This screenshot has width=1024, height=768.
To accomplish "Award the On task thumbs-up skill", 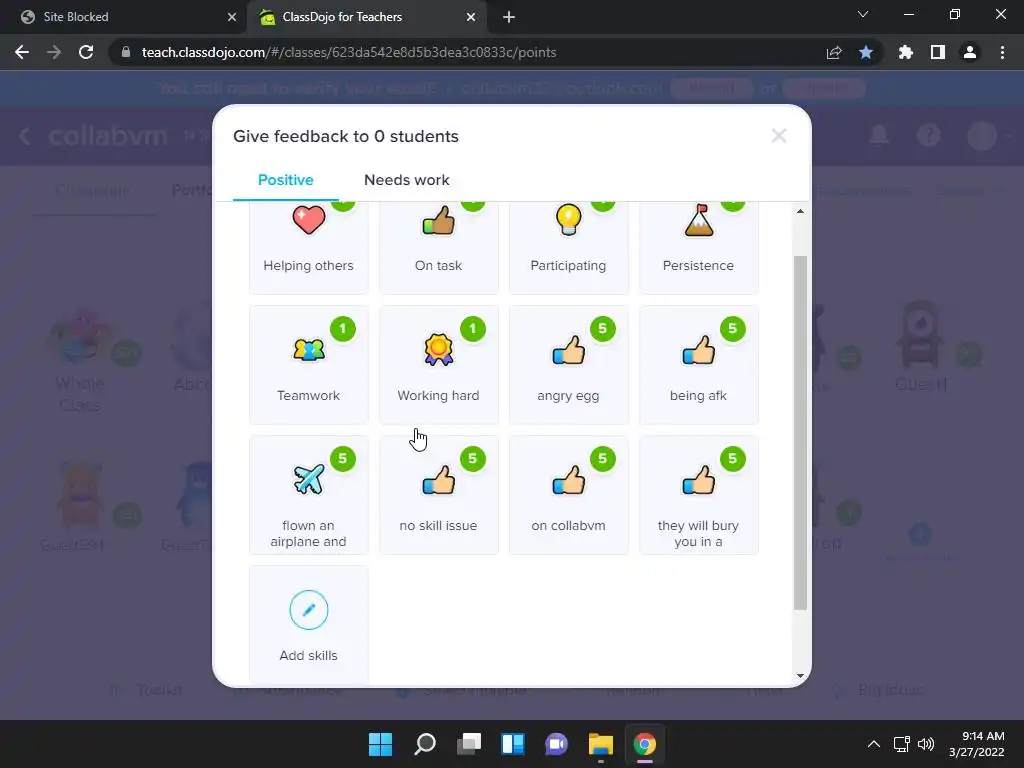I will pos(438,247).
